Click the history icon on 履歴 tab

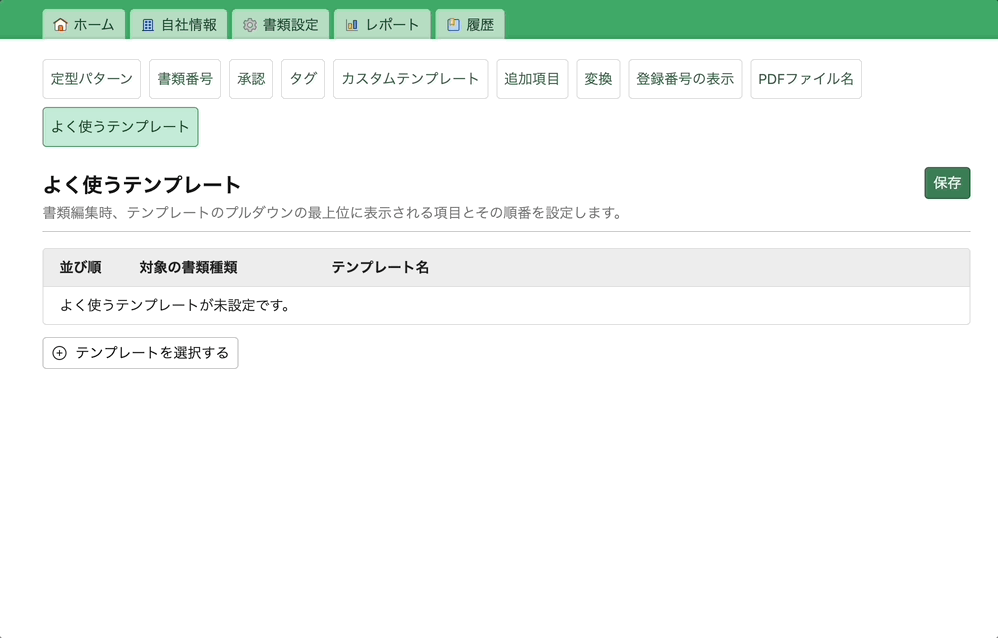tap(453, 25)
